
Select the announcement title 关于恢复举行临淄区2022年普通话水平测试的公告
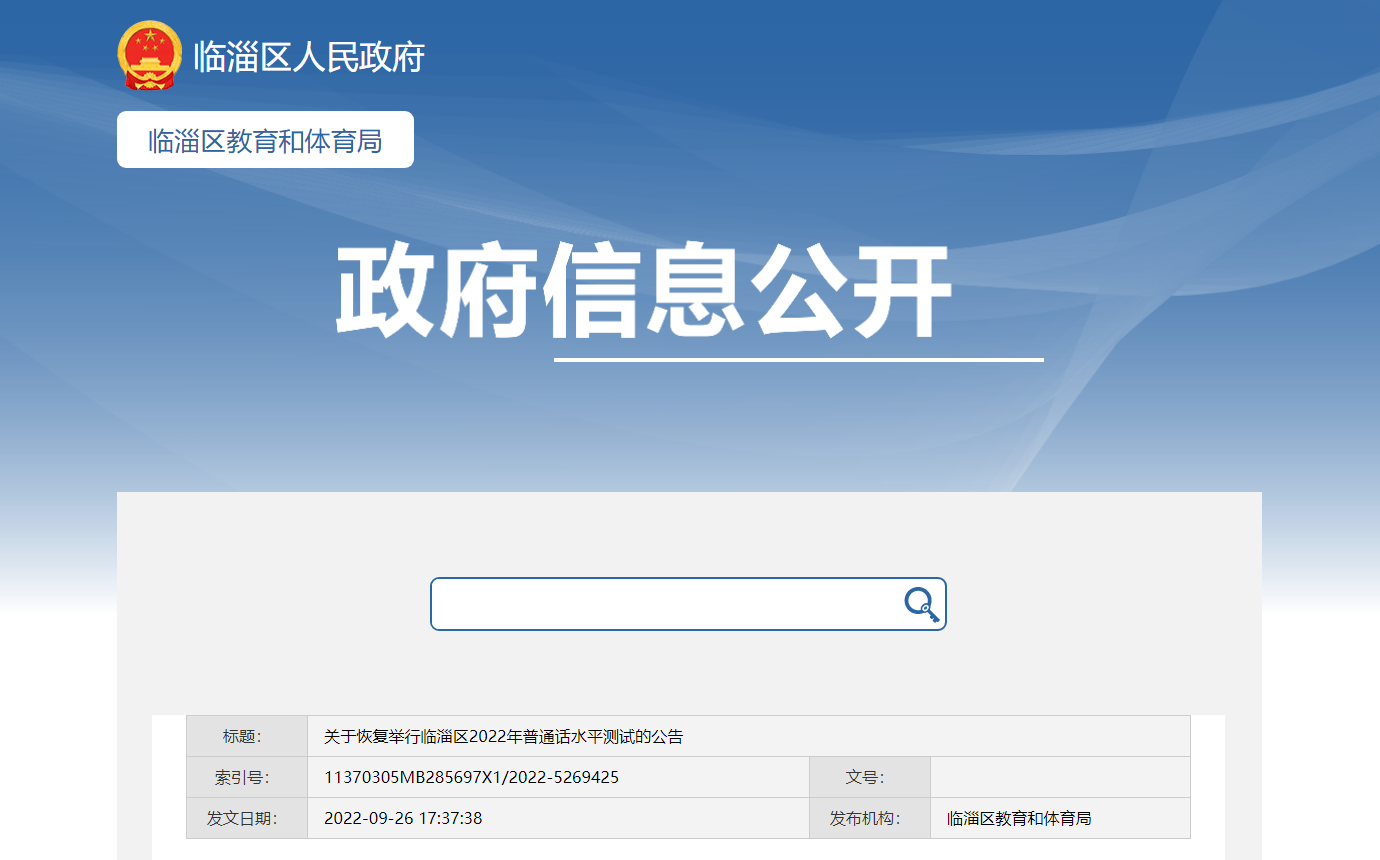[503, 737]
